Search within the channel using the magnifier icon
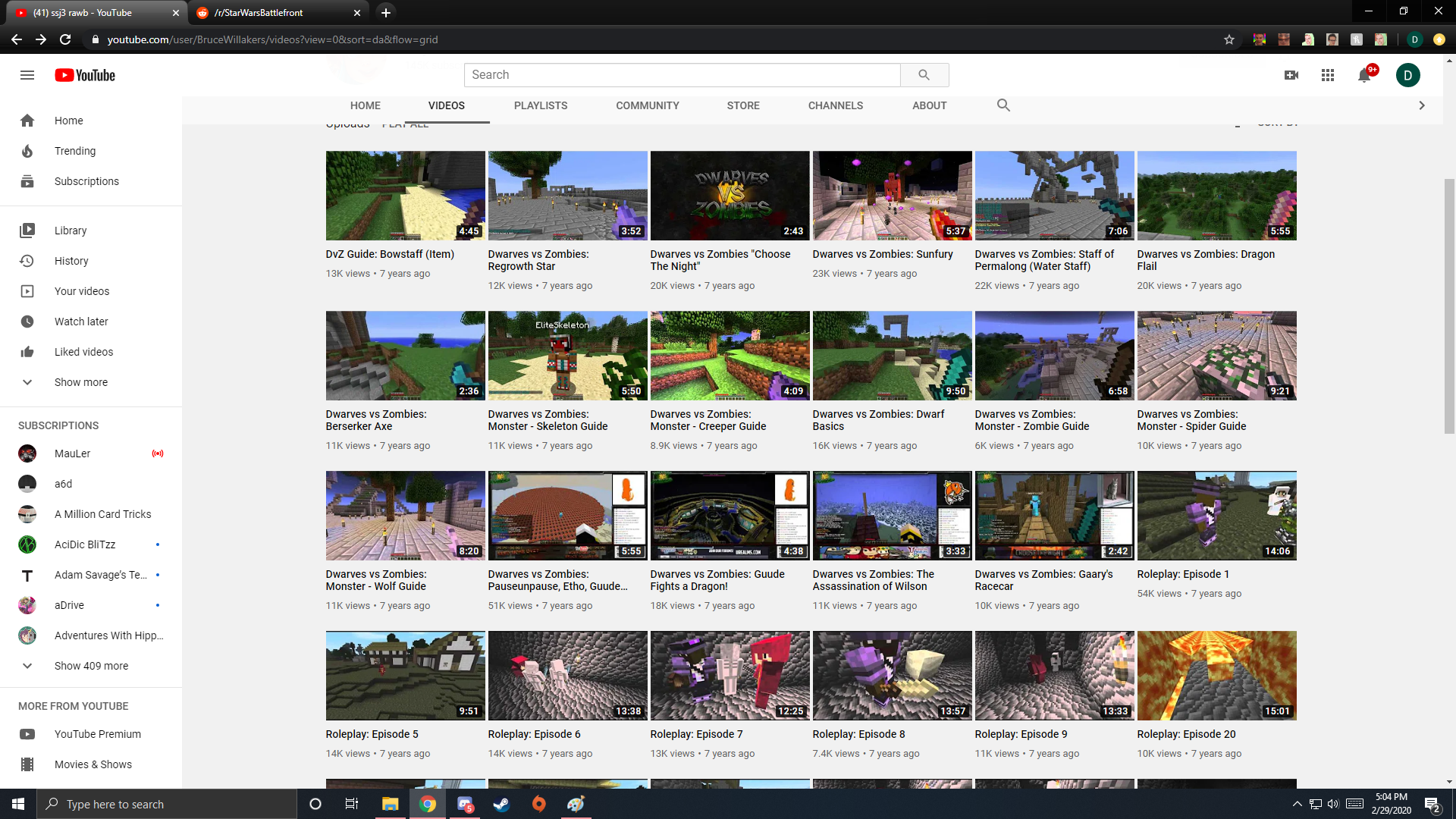Image resolution: width=1456 pixels, height=819 pixels. tap(1003, 105)
